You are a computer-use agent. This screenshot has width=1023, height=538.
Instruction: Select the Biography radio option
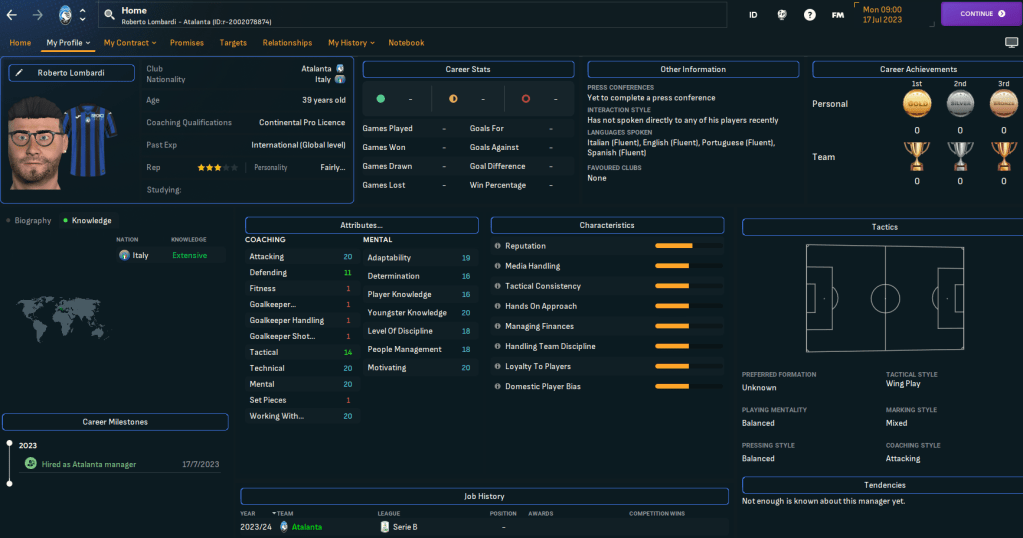28,220
